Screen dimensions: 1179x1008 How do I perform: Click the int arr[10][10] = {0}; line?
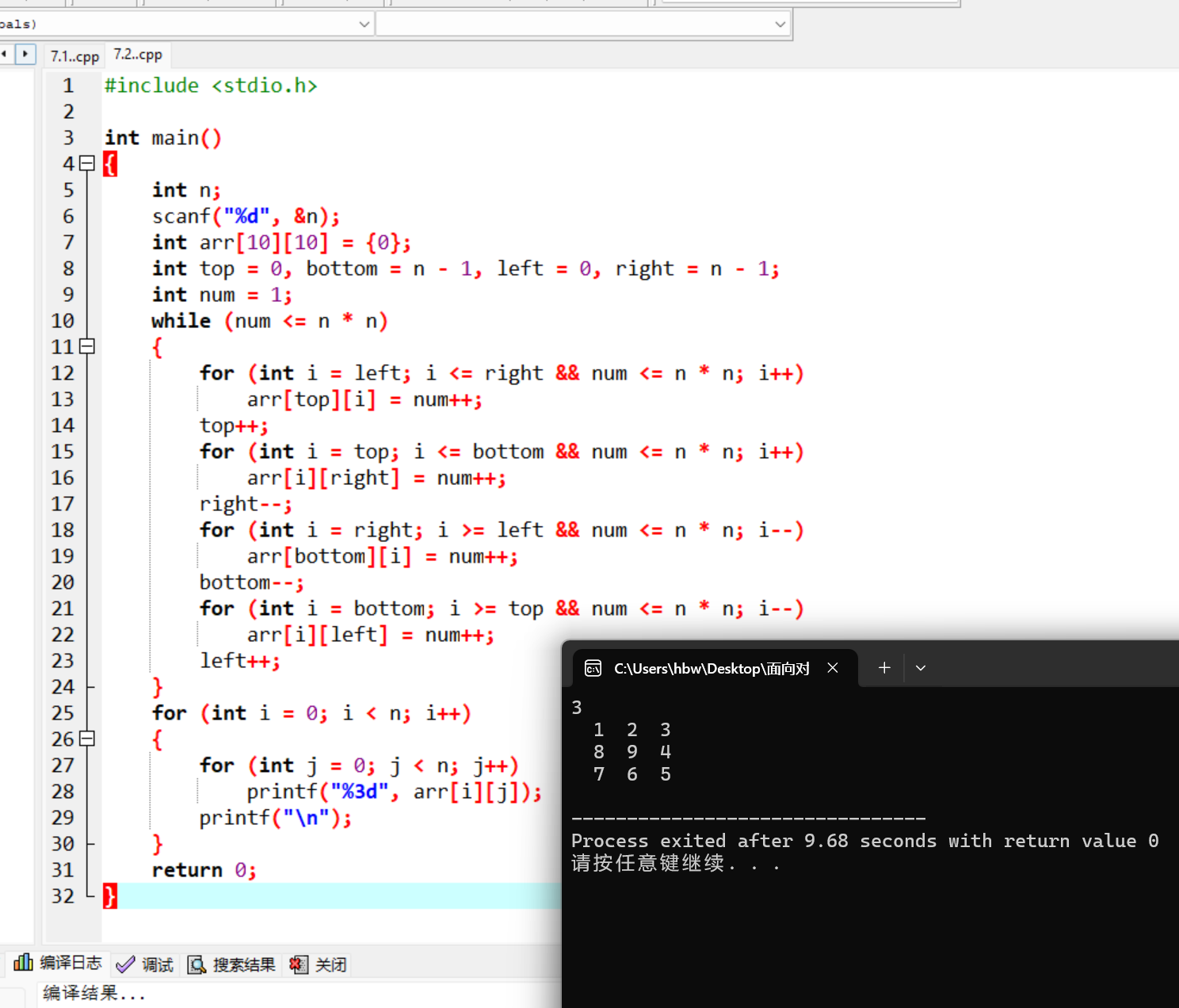click(x=281, y=242)
